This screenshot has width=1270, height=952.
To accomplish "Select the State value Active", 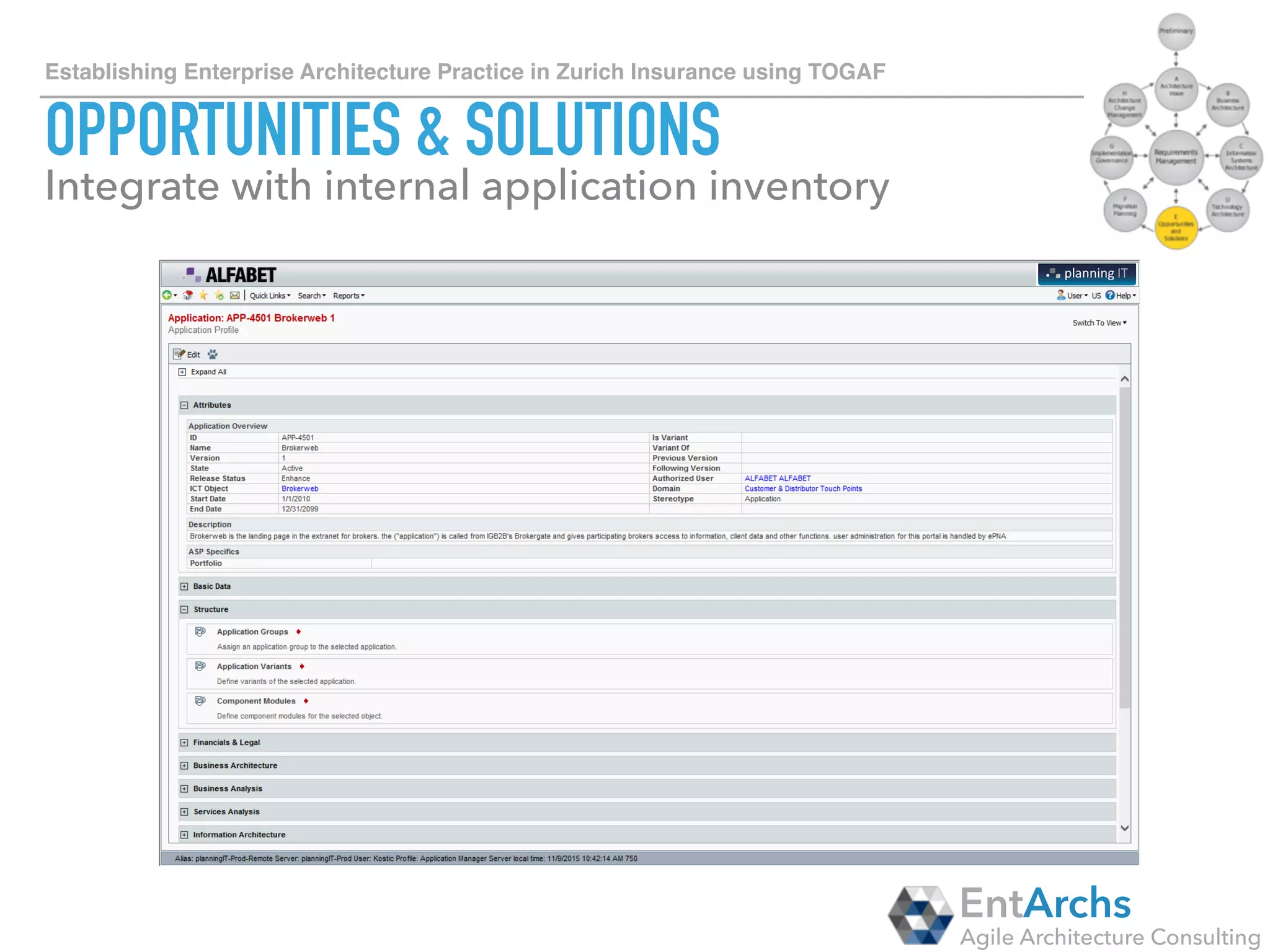I will (292, 469).
